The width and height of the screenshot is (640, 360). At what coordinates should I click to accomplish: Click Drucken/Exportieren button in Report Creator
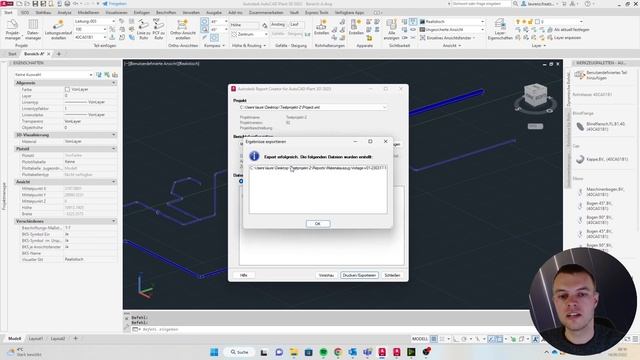(x=359, y=276)
